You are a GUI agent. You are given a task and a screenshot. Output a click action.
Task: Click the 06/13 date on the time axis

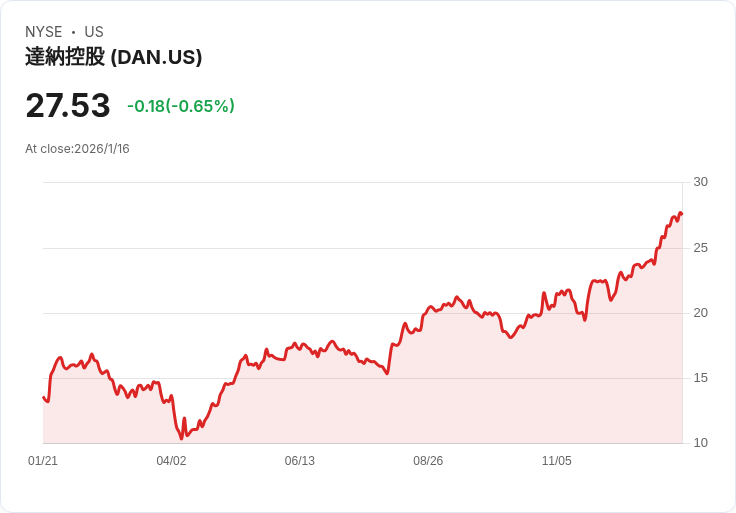coord(300,461)
